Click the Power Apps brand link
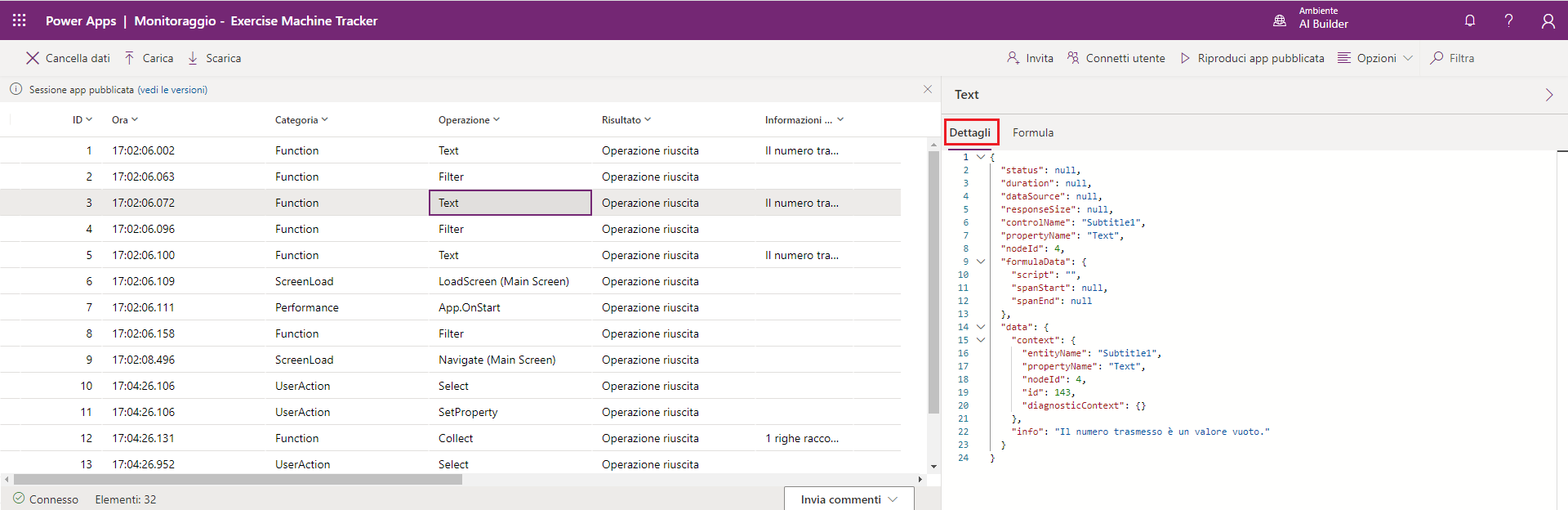The image size is (1568, 510). [x=81, y=20]
